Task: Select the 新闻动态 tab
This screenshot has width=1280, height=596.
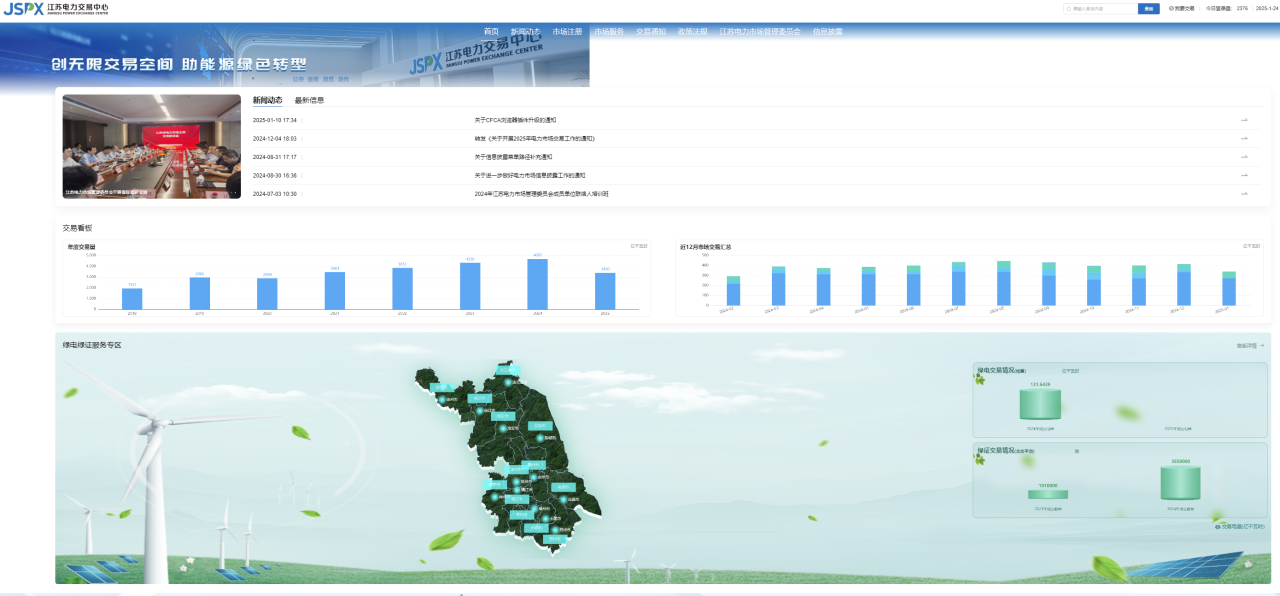Action: (x=267, y=100)
